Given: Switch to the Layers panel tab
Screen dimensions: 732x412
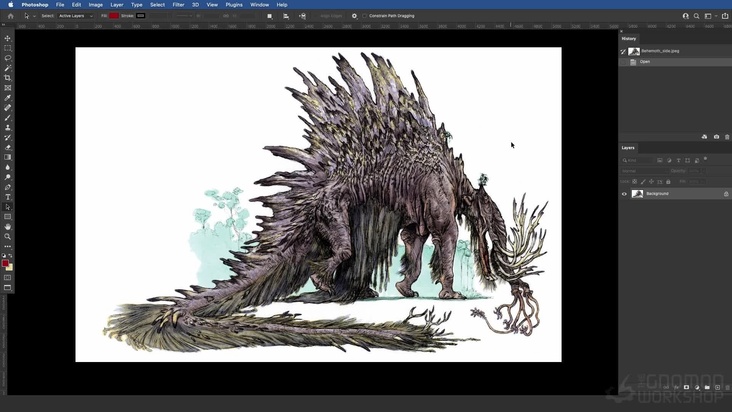Looking at the screenshot, I should coord(628,148).
